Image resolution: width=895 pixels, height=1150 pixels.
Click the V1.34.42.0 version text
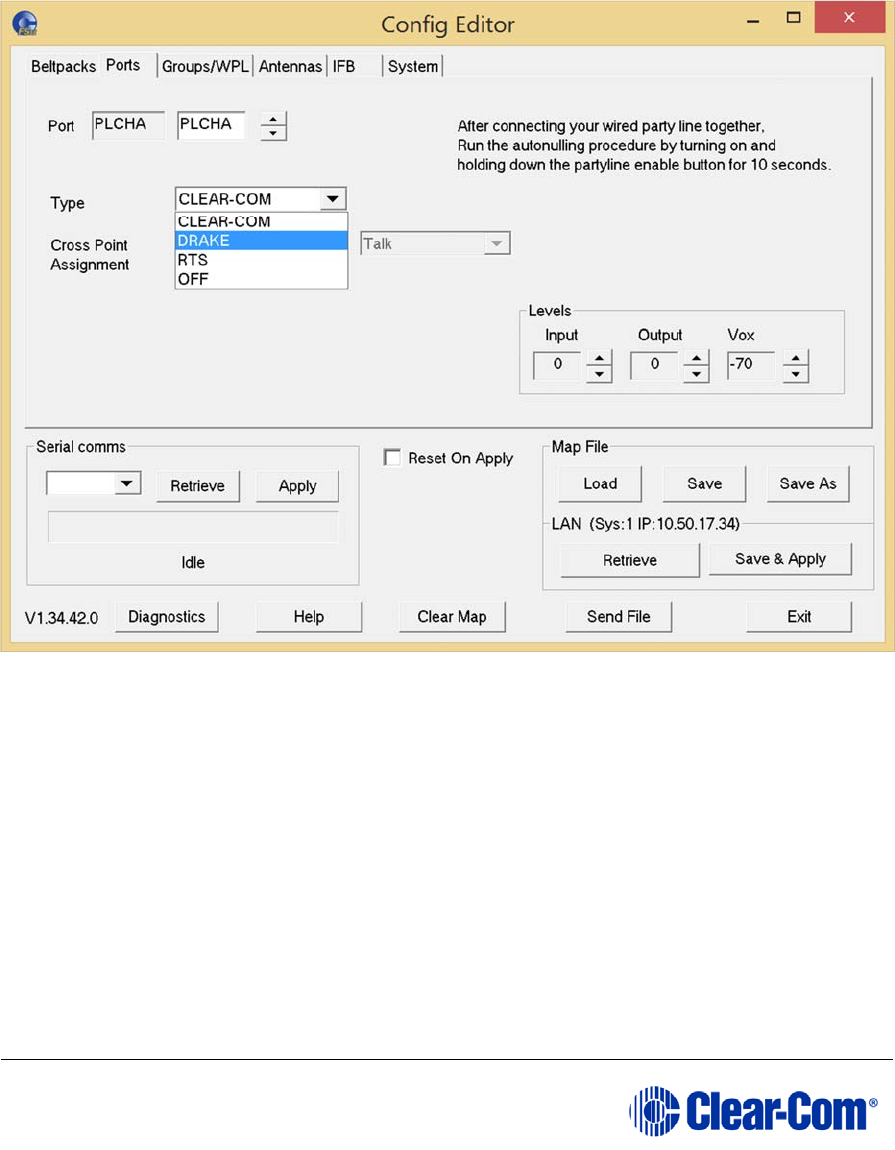pos(62,618)
